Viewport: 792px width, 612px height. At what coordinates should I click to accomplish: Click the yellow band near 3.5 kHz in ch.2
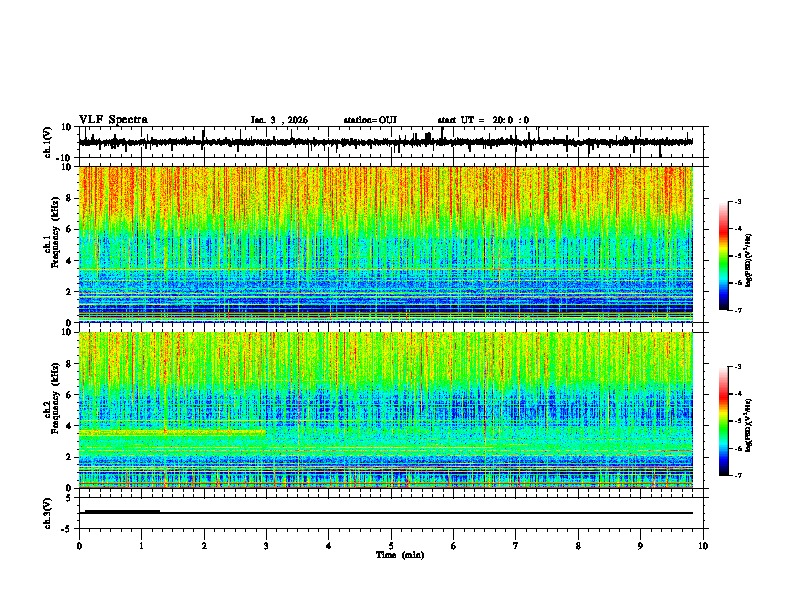172,433
